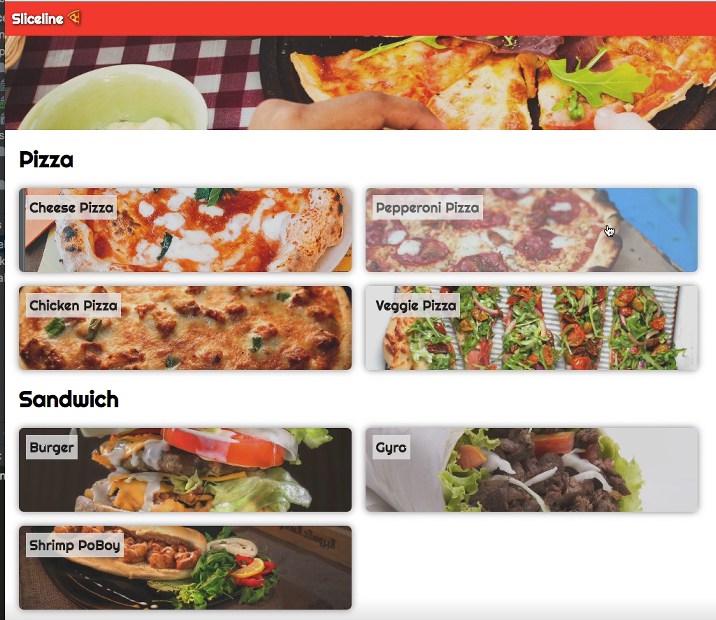Click the Burger label text

point(52,447)
